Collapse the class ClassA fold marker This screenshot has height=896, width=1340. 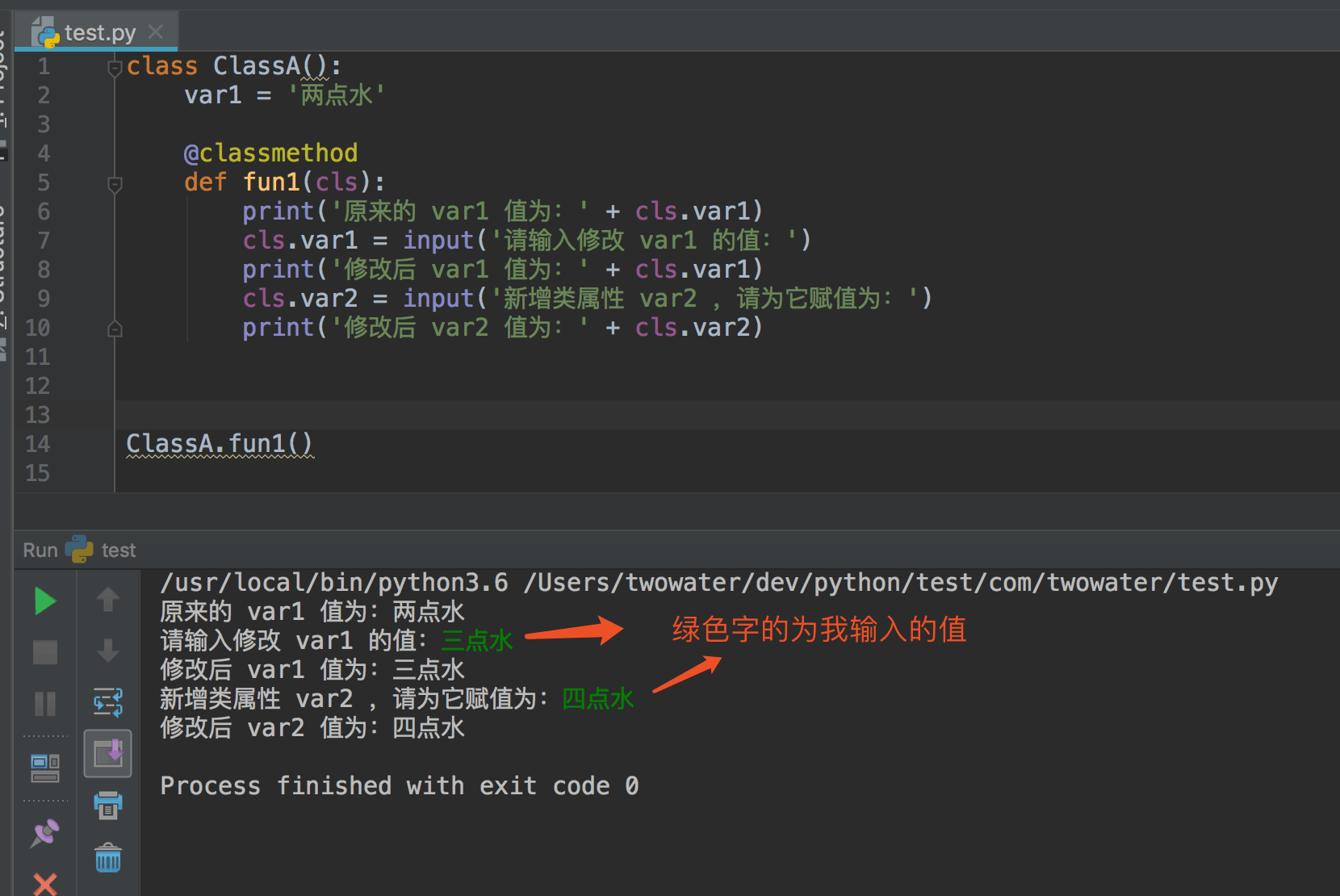click(x=115, y=68)
